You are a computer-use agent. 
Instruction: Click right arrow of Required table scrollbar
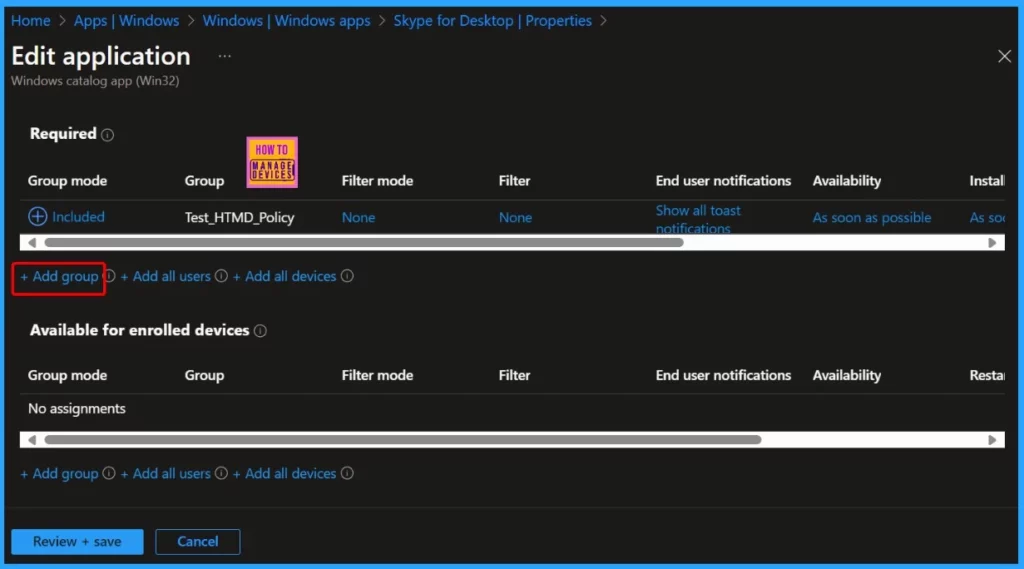993,242
